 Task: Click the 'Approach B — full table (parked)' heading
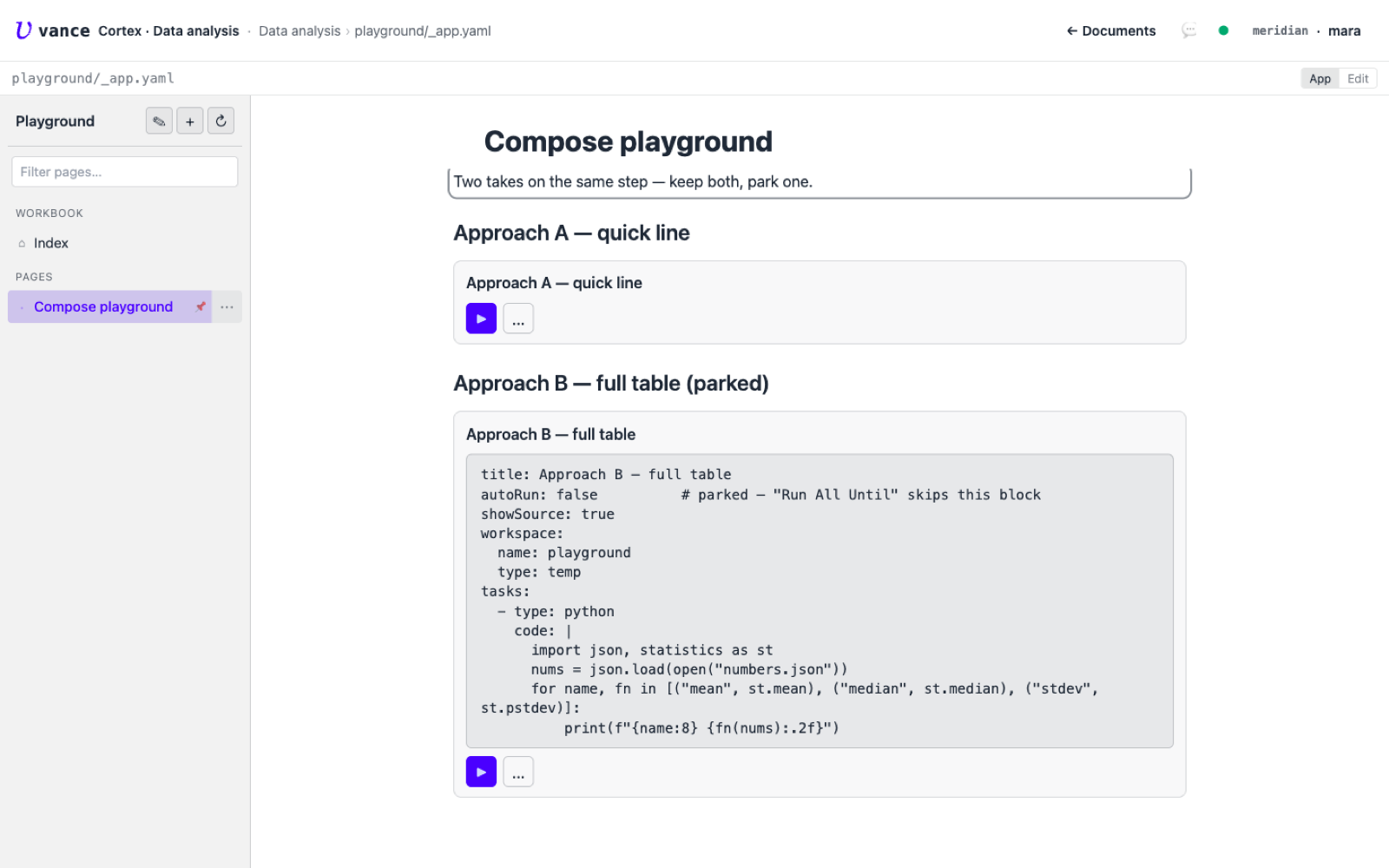[x=611, y=384]
